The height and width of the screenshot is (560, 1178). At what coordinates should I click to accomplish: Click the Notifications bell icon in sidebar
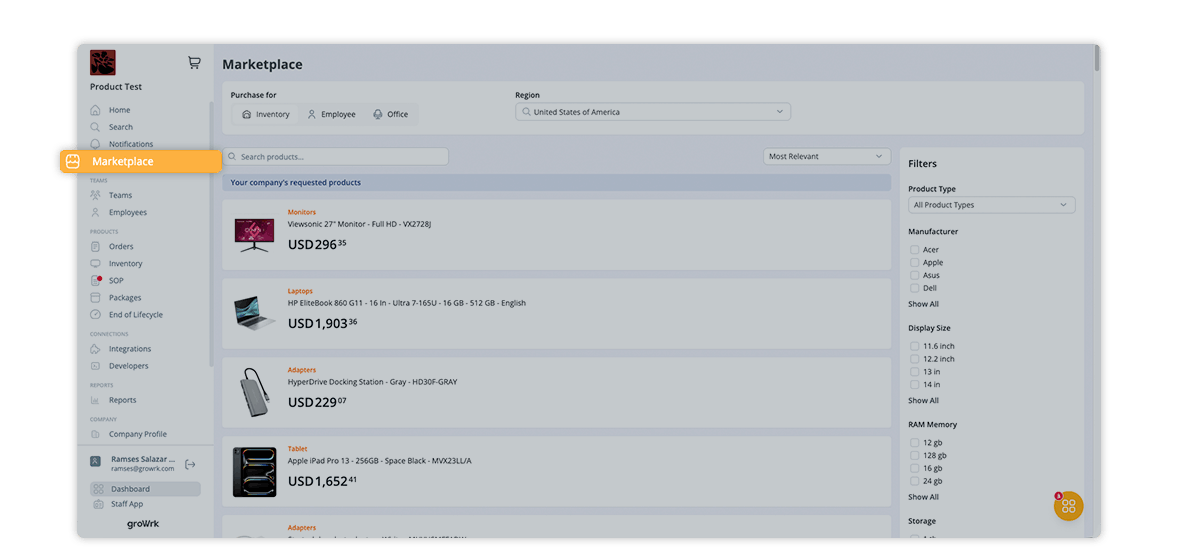(x=96, y=144)
